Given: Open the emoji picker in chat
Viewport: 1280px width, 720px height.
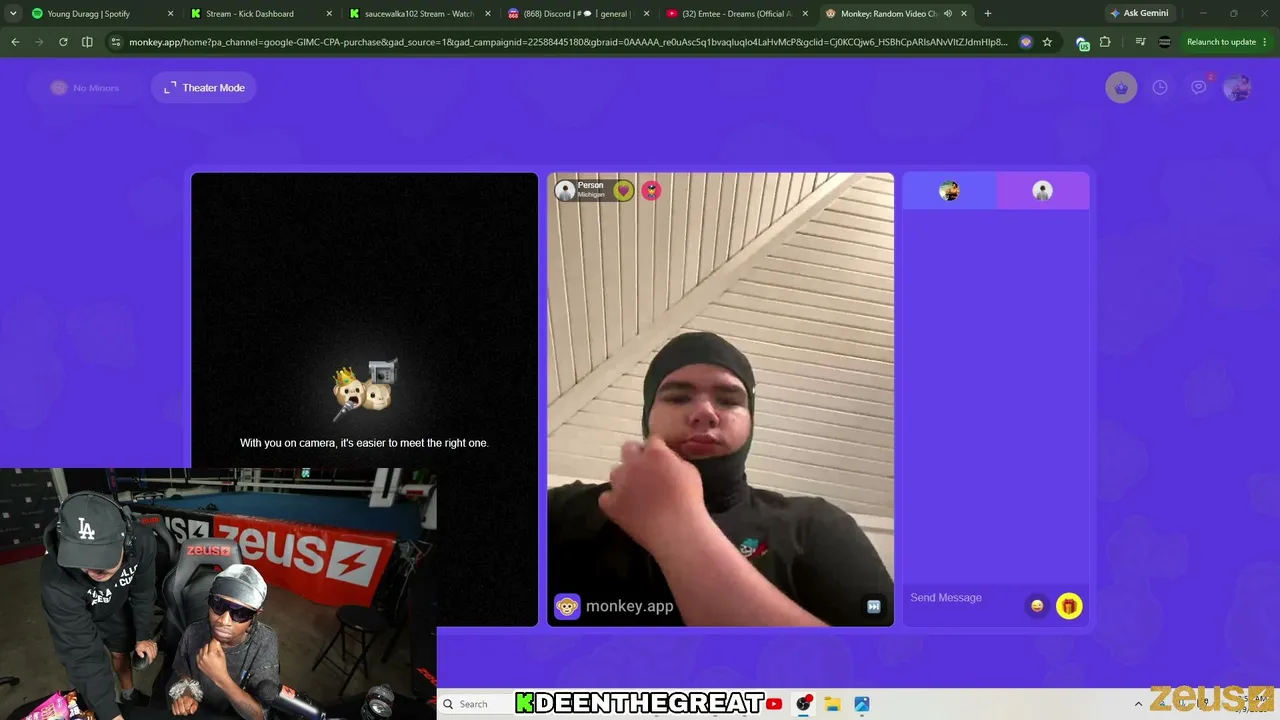Looking at the screenshot, I should coord(1038,606).
